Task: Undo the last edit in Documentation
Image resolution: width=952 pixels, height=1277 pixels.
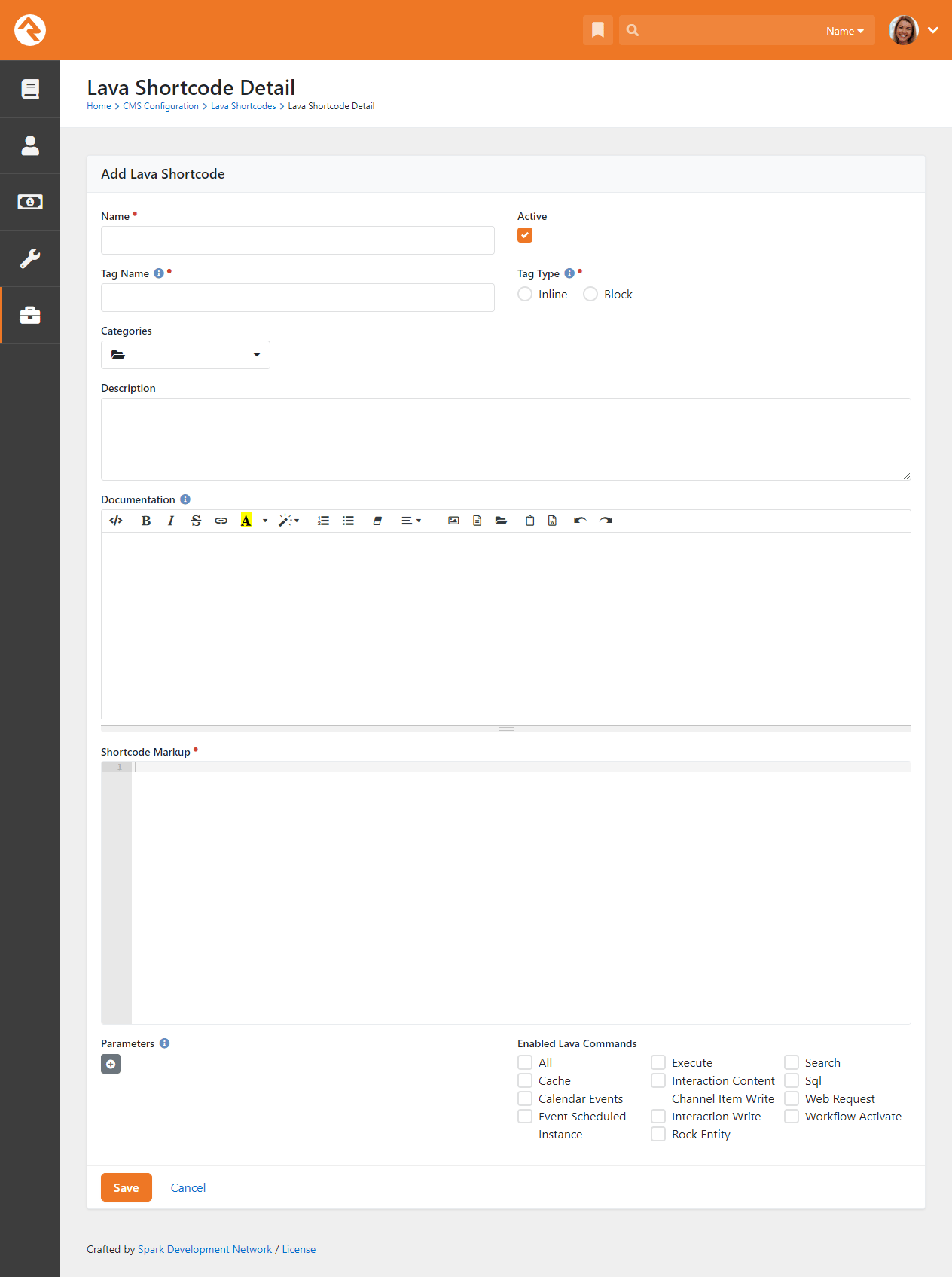Action: (x=580, y=521)
